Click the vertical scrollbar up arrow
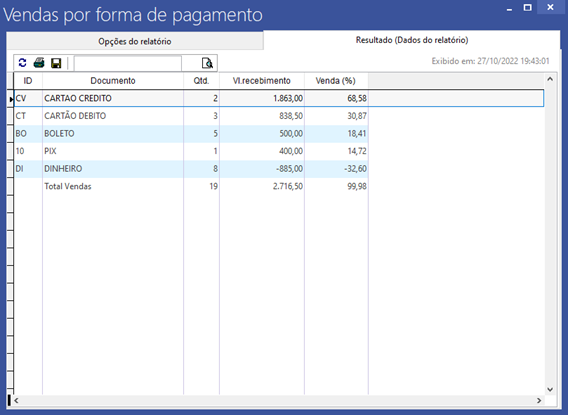The image size is (568, 415). [550, 79]
